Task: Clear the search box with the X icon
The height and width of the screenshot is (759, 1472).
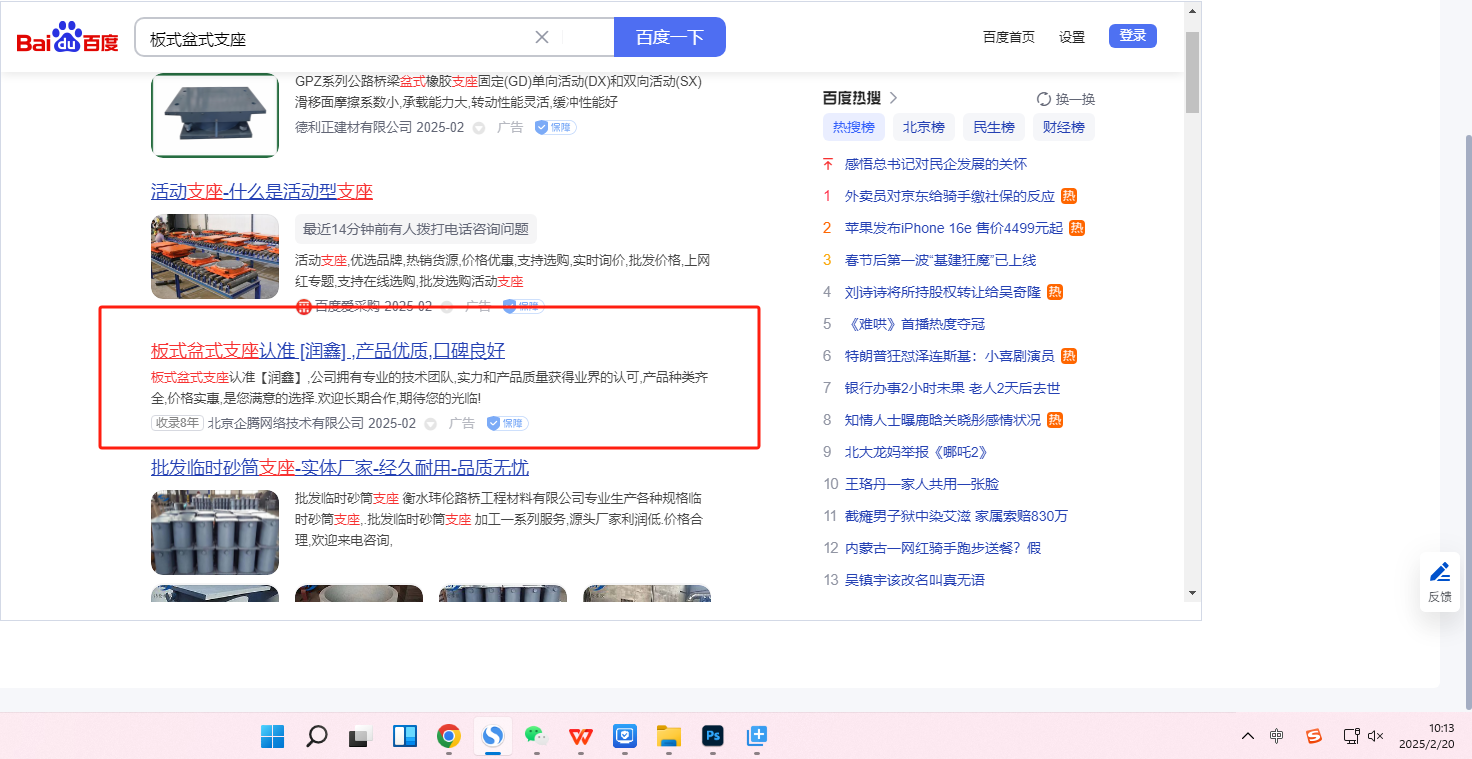Action: (542, 38)
